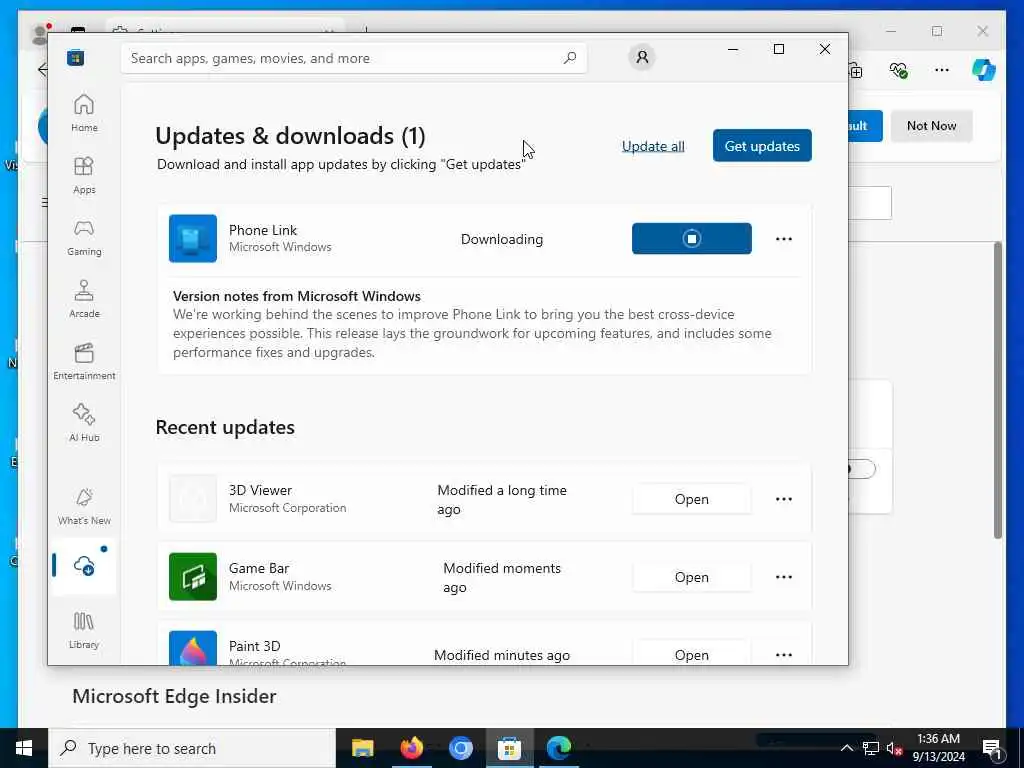The height and width of the screenshot is (768, 1024).
Task: Click the Get updates button
Action: pyautogui.click(x=762, y=146)
